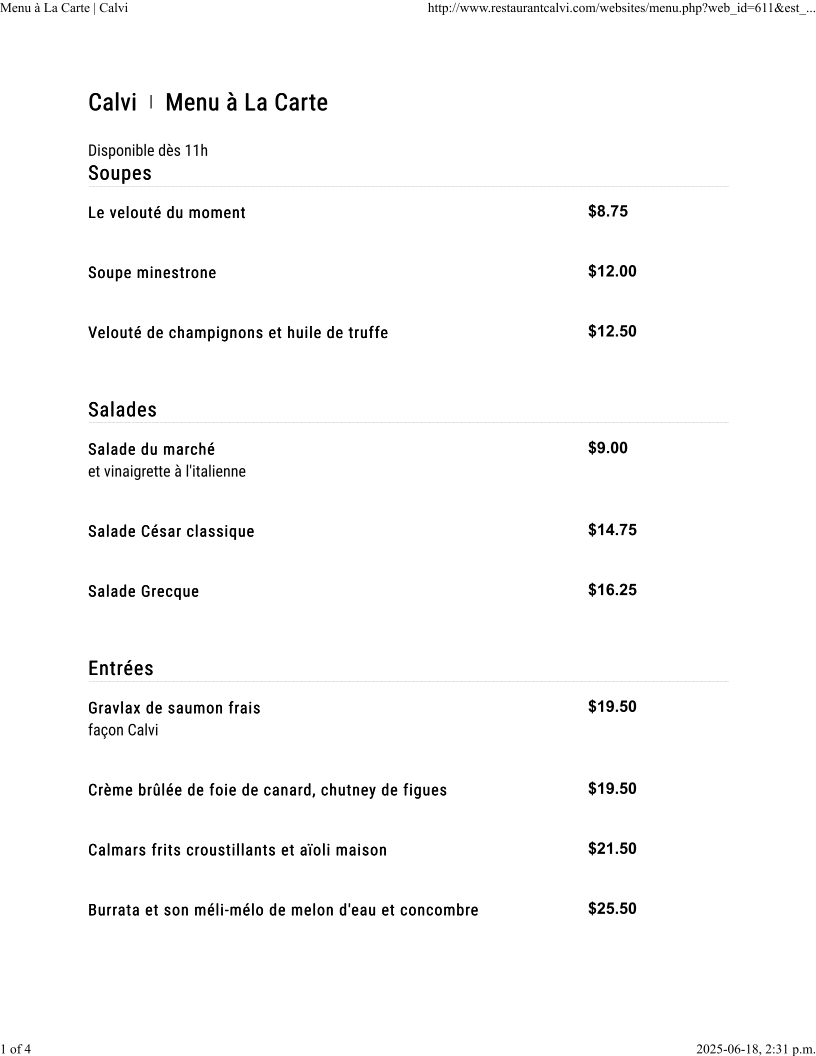Click Calmars frits croustillants item

(x=238, y=850)
